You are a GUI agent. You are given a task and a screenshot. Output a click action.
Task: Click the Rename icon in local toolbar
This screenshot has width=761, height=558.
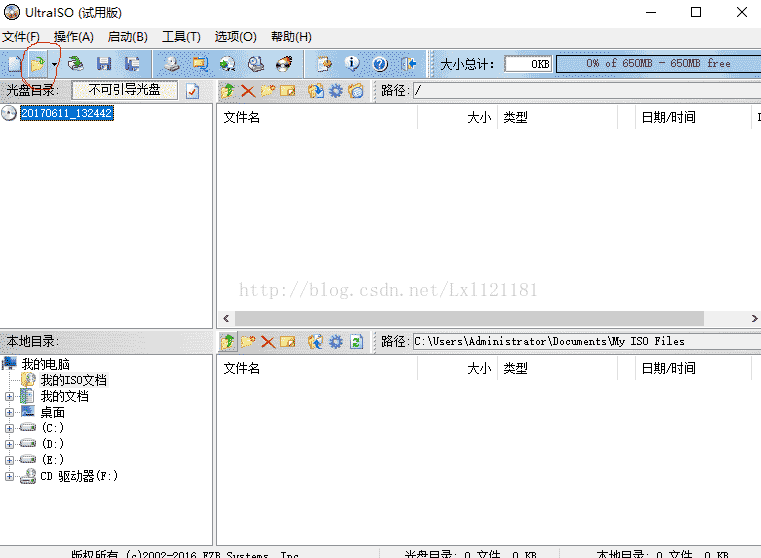[288, 342]
